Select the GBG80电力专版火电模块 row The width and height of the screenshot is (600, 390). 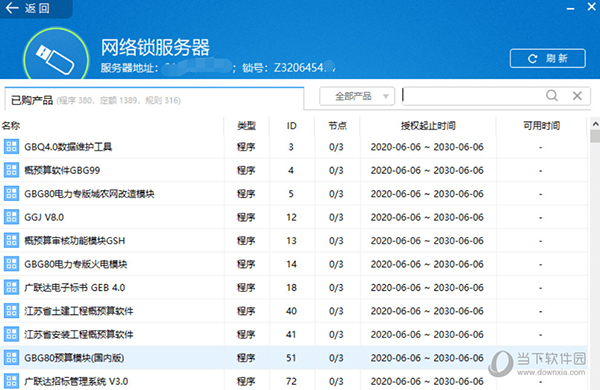point(293,264)
